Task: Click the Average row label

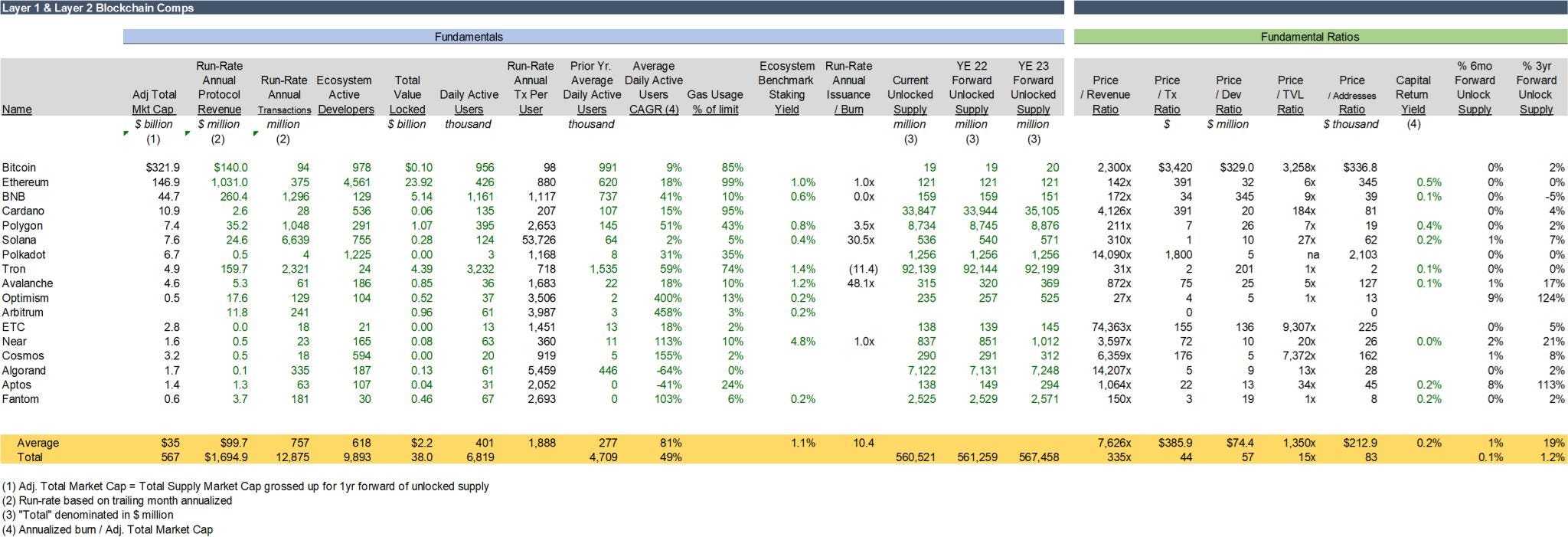Action: (x=38, y=443)
